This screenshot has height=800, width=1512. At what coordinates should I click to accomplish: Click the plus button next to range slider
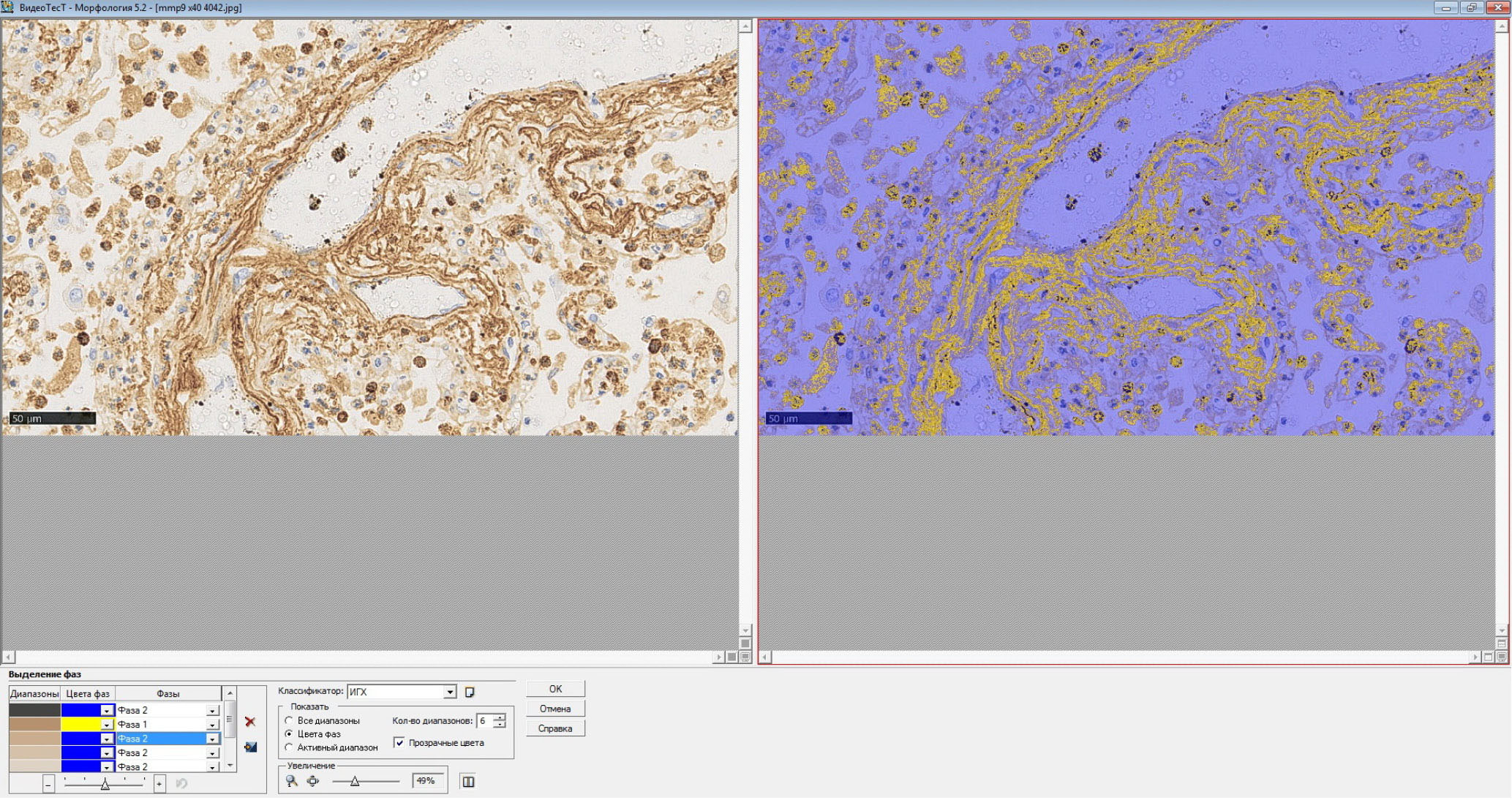coord(159,784)
